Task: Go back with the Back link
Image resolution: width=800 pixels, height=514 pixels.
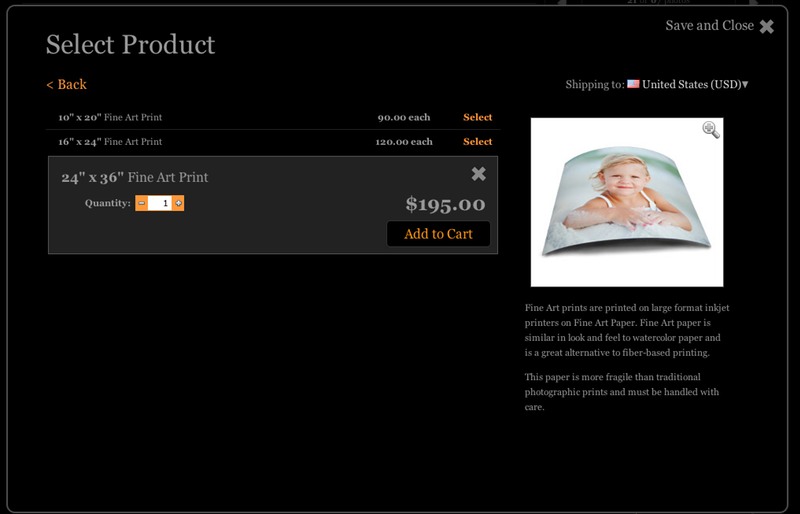Action: tap(66, 84)
